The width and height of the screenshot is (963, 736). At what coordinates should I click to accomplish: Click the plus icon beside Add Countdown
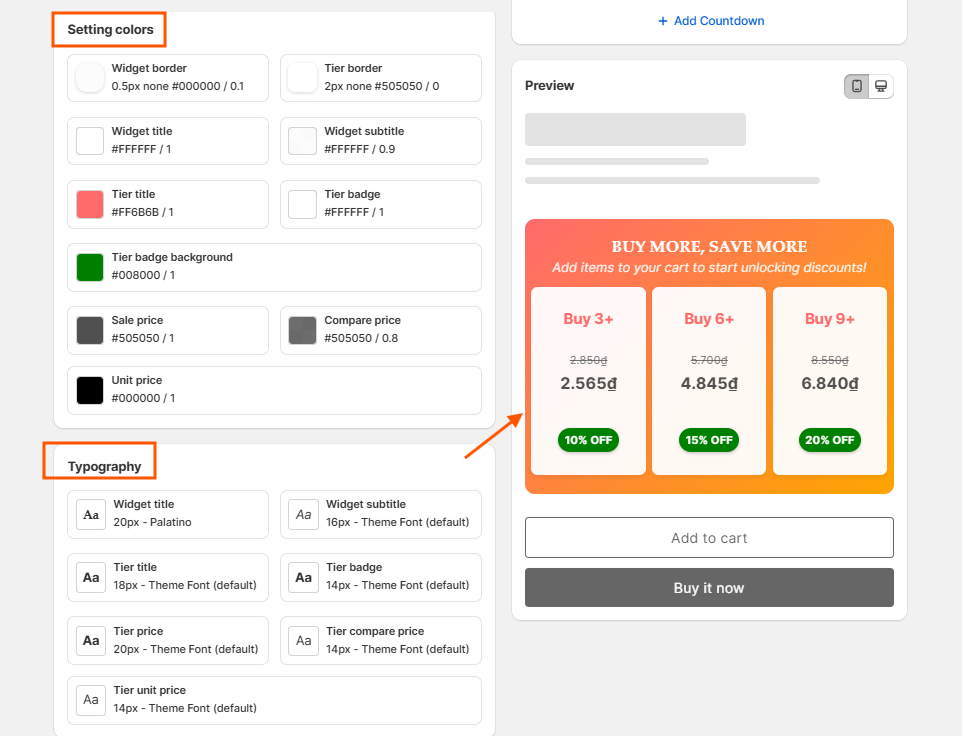pos(663,21)
